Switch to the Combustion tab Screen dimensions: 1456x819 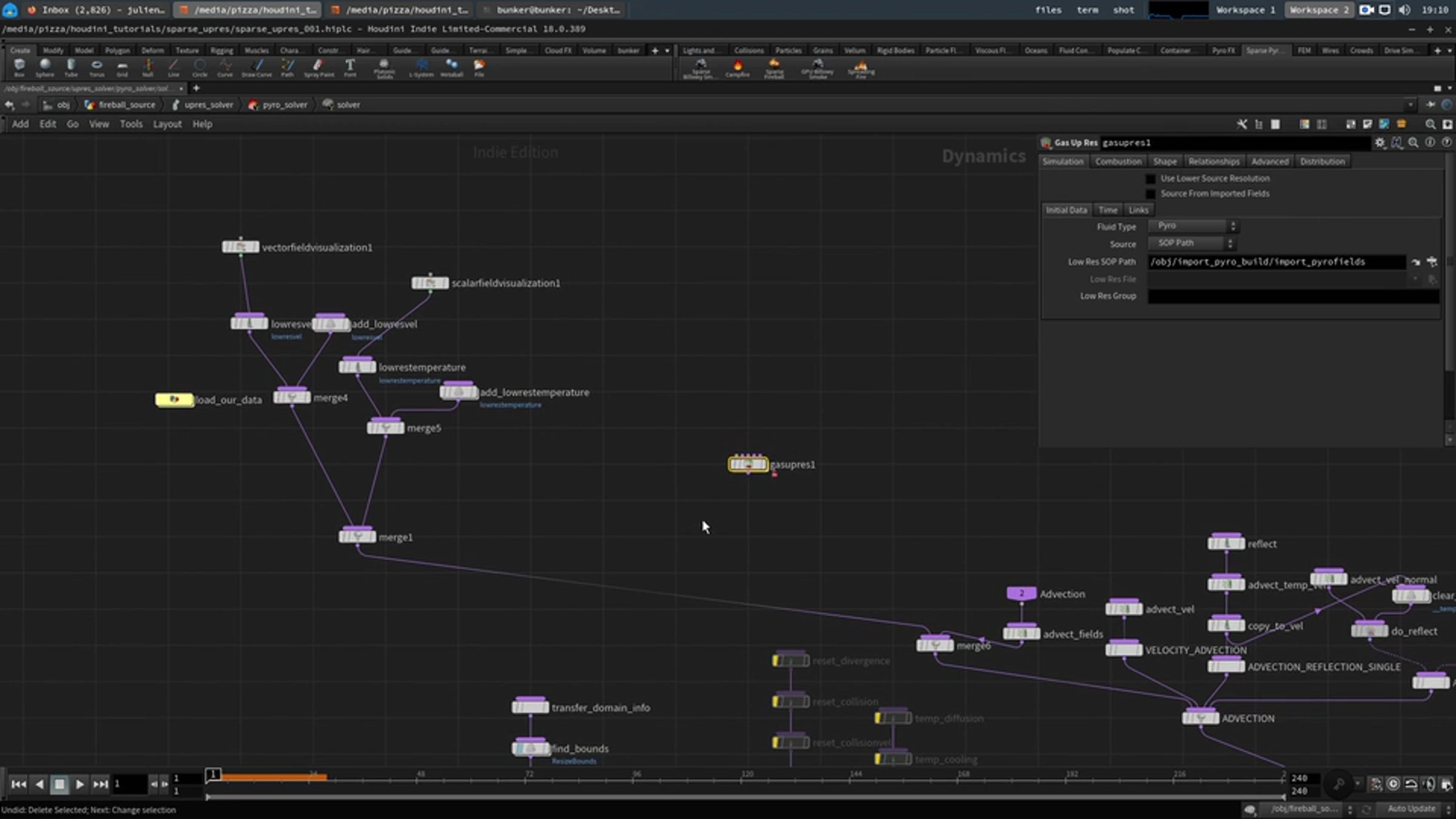1118,161
